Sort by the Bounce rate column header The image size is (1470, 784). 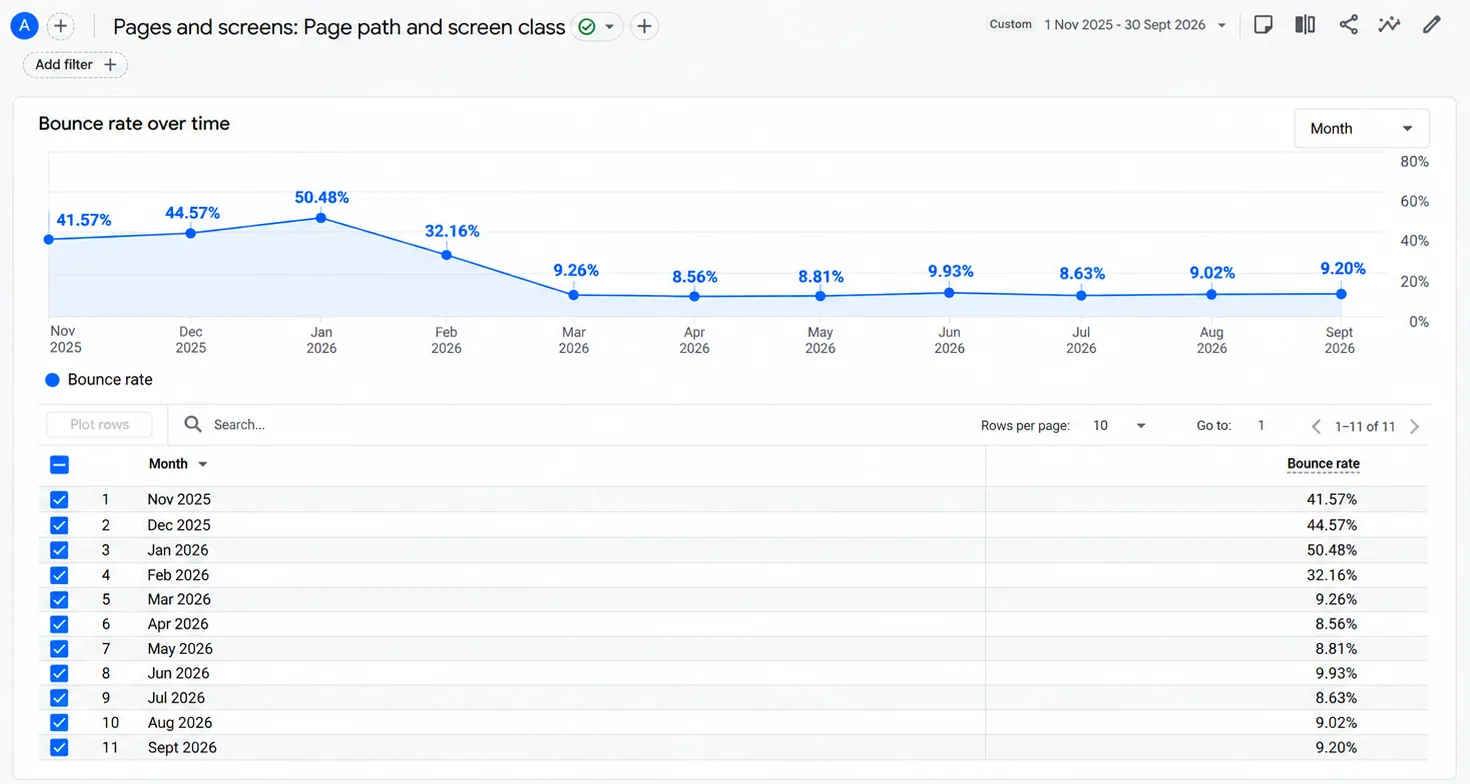pos(1323,464)
